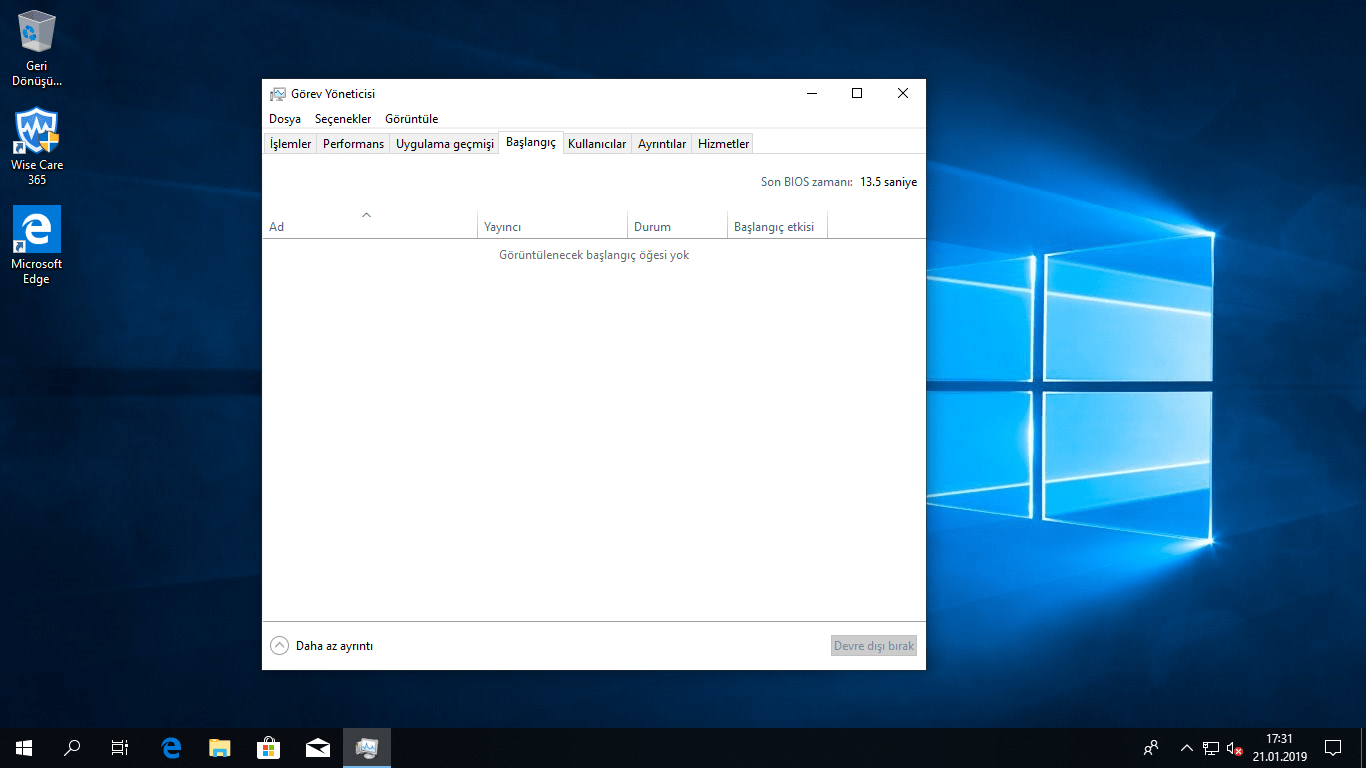
Task: Open the People icon in system tray
Action: [1152, 748]
